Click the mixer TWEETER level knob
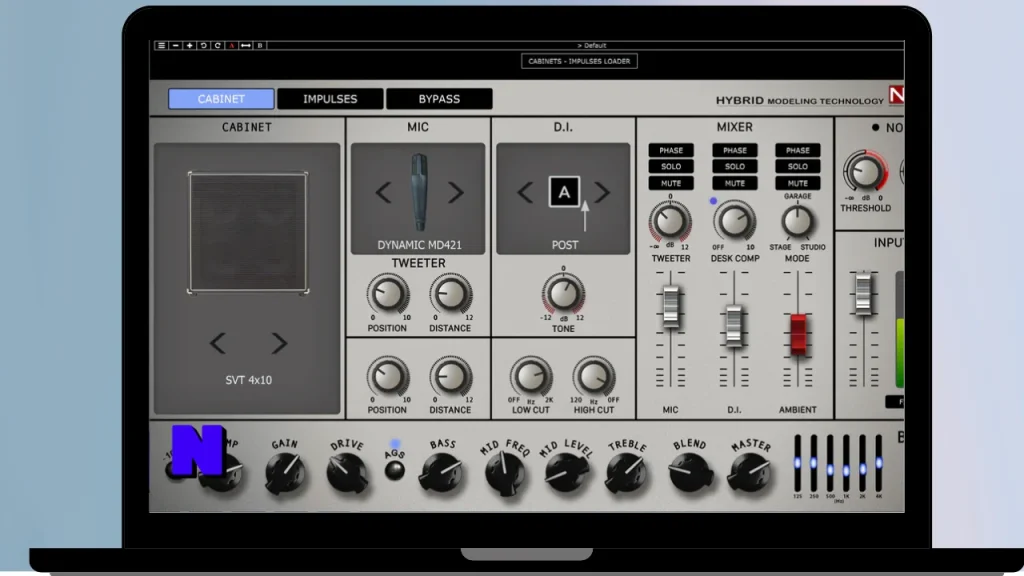 pyautogui.click(x=670, y=221)
